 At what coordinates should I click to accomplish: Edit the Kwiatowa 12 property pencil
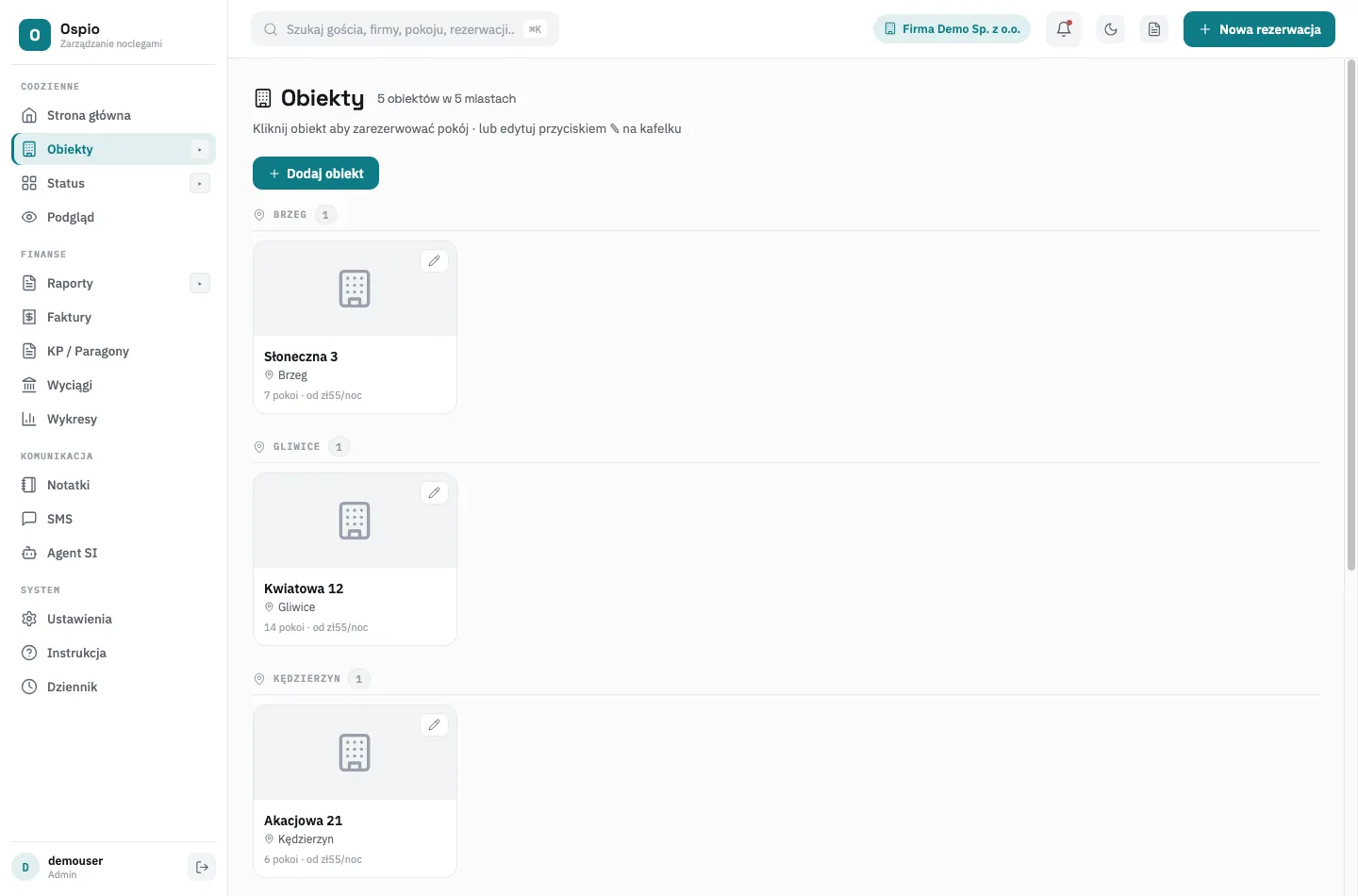click(x=434, y=492)
